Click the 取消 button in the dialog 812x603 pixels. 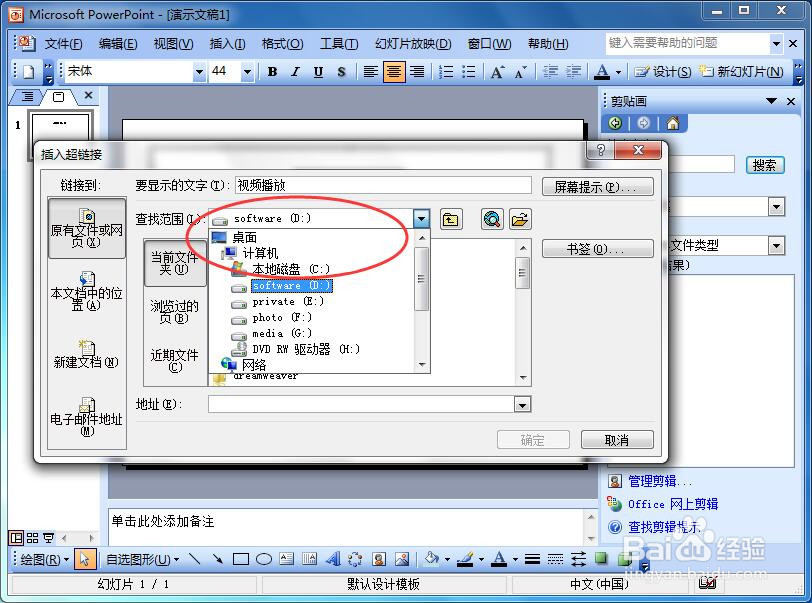617,440
